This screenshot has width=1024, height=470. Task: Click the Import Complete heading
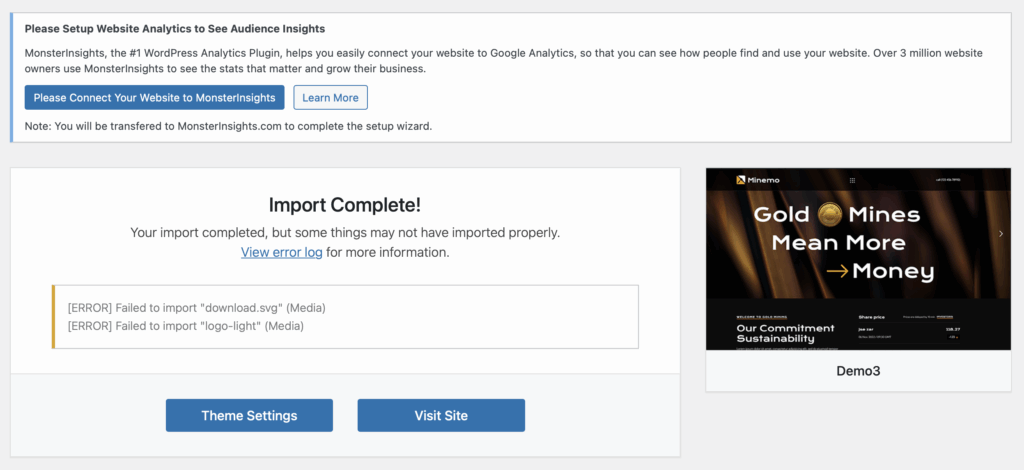coord(345,205)
